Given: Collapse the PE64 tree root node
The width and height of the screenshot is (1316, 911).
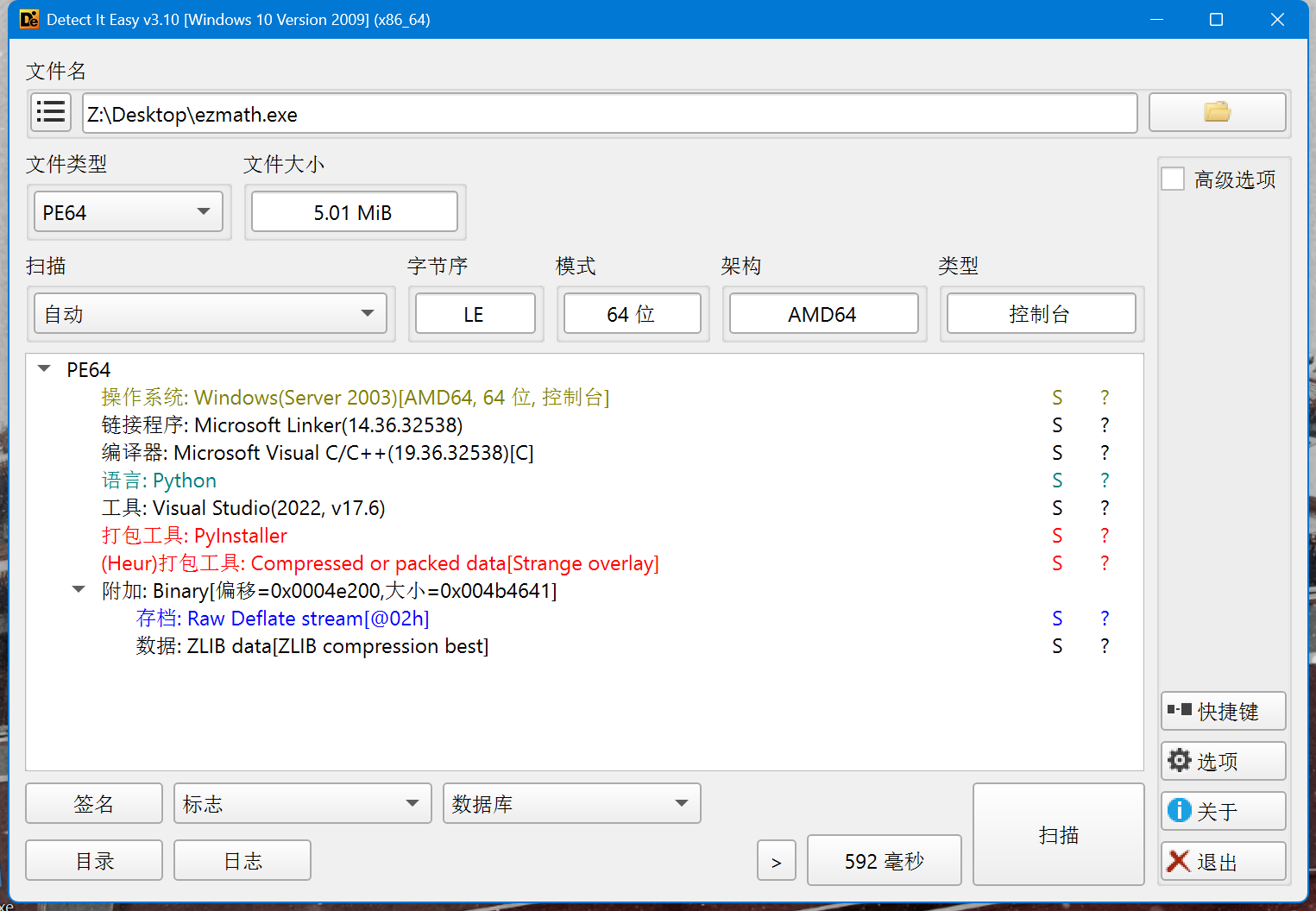Looking at the screenshot, I should 44,368.
